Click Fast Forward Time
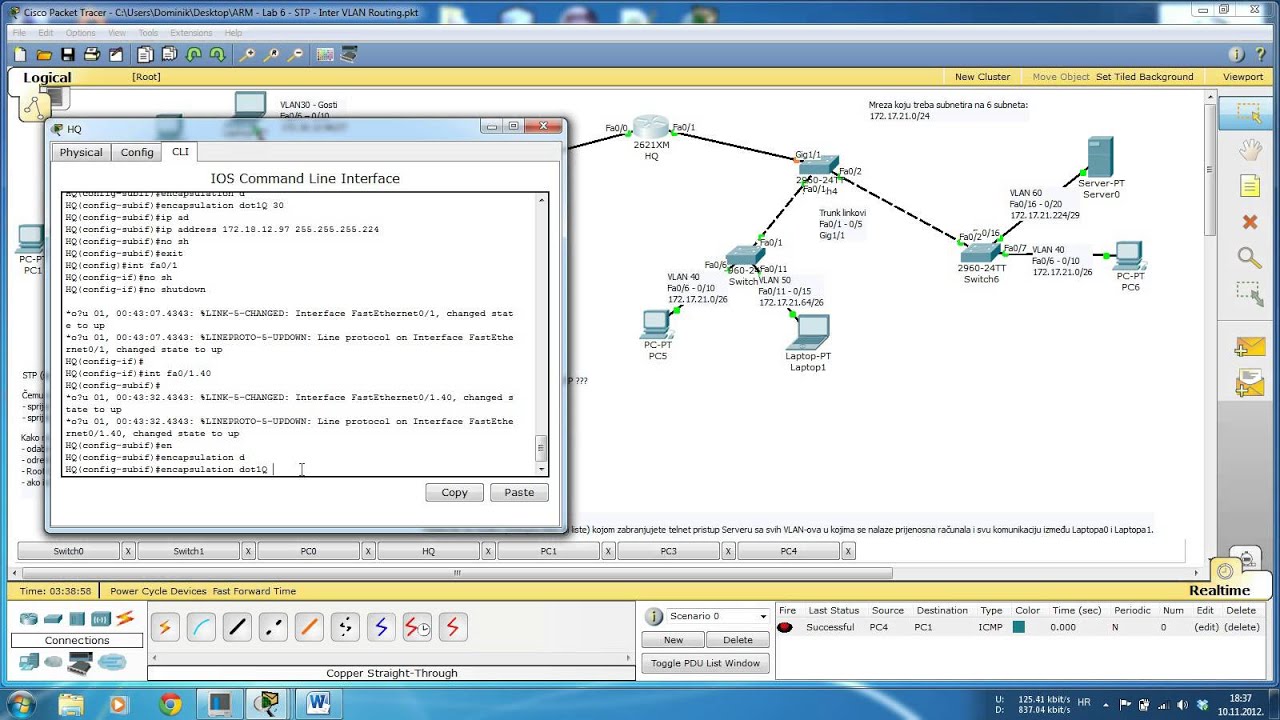The width and height of the screenshot is (1280, 720). point(254,591)
